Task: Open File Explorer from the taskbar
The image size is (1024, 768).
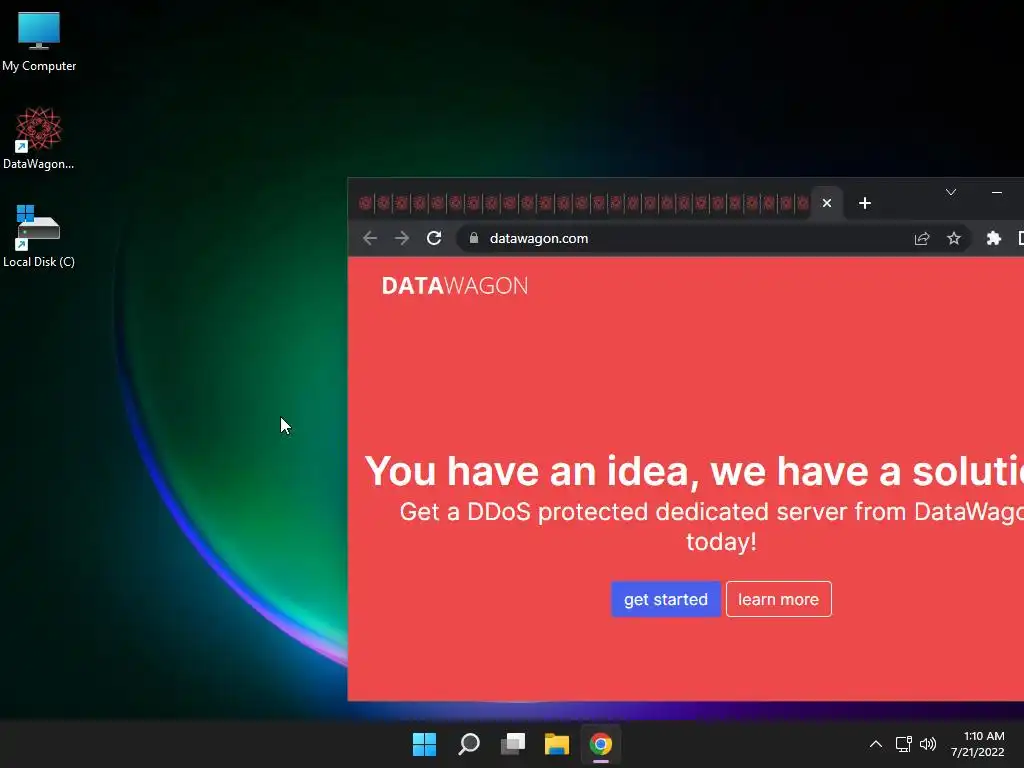Action: (557, 744)
